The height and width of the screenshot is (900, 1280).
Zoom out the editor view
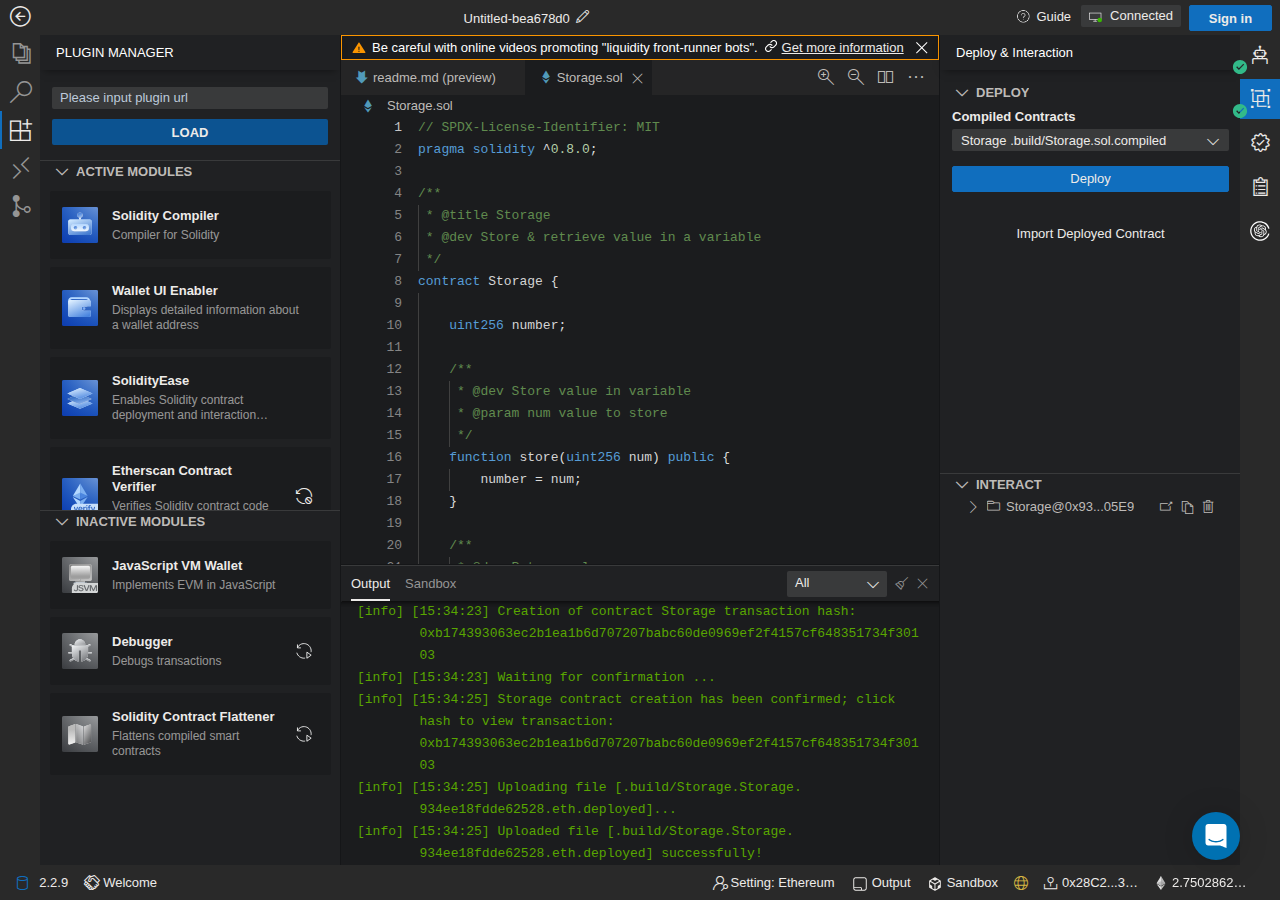(856, 77)
